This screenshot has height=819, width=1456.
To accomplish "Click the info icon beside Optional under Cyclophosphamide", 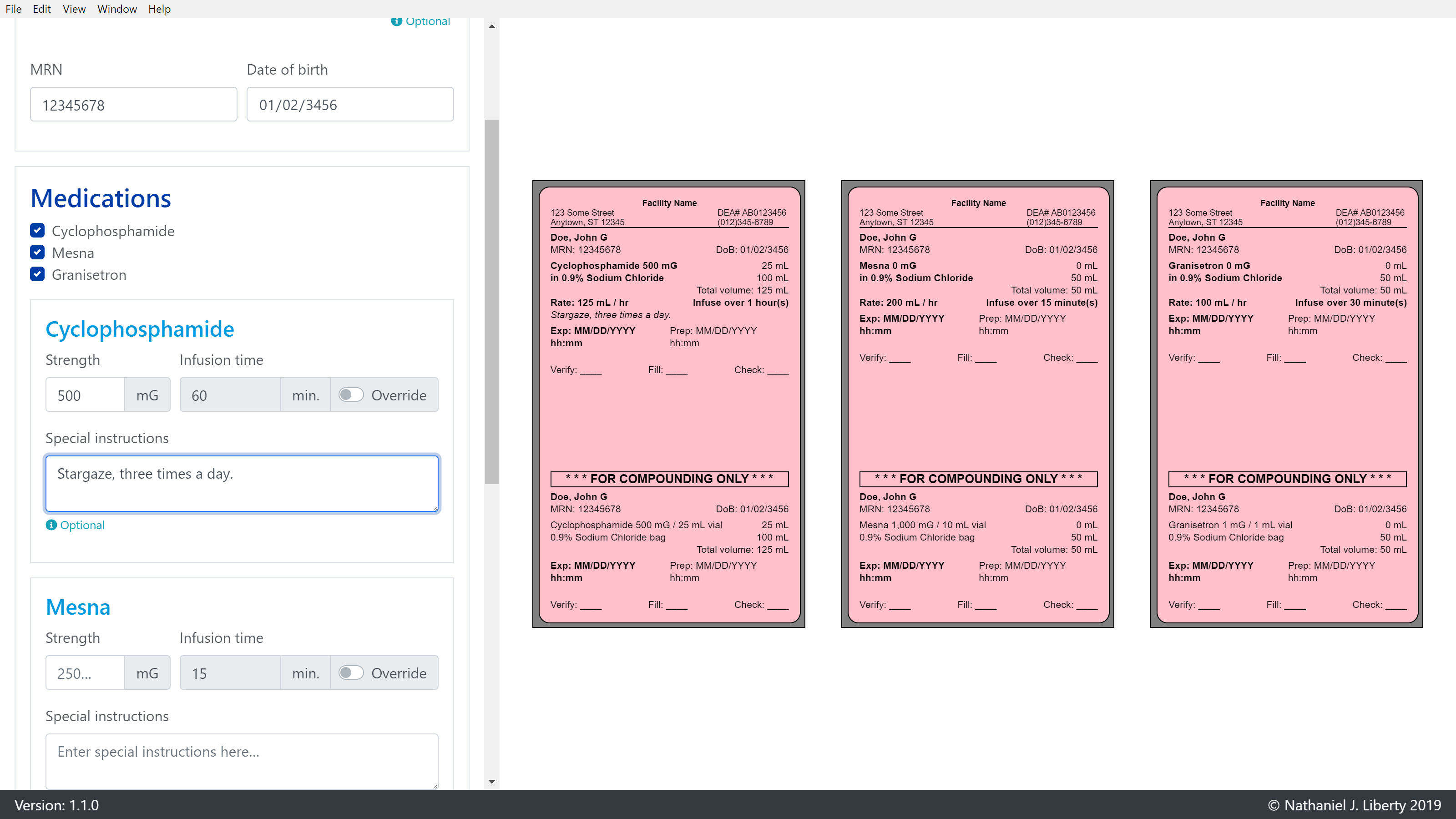I will (x=51, y=525).
